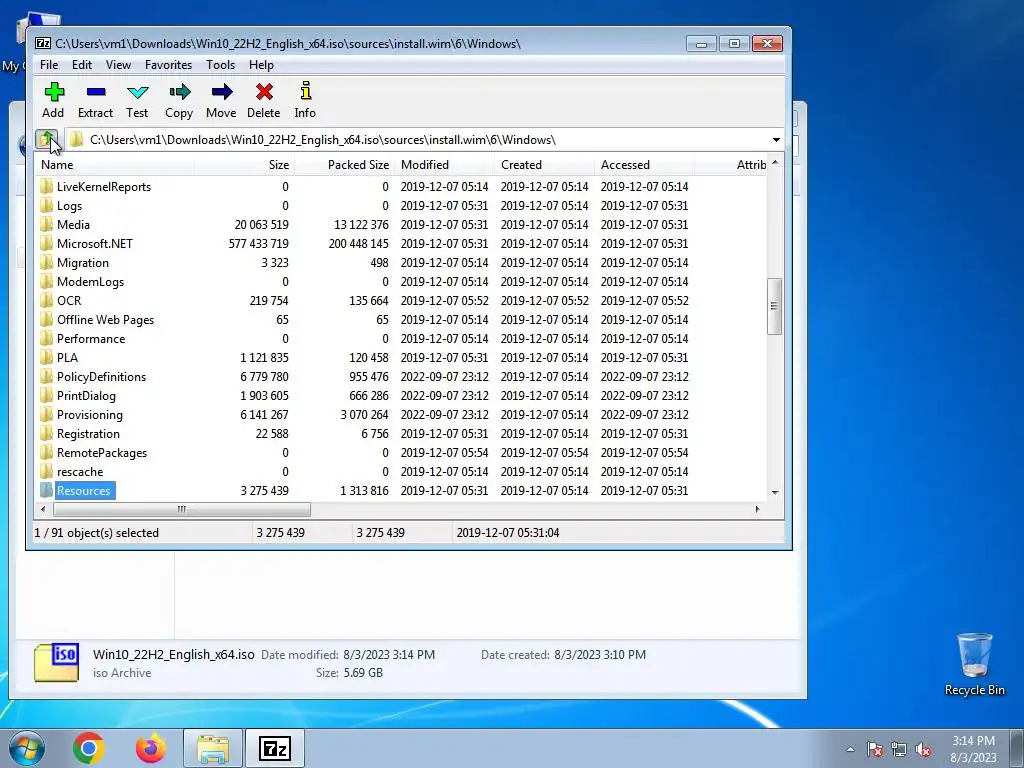1024x768 pixels.
Task: Open the View menu
Action: tap(118, 65)
